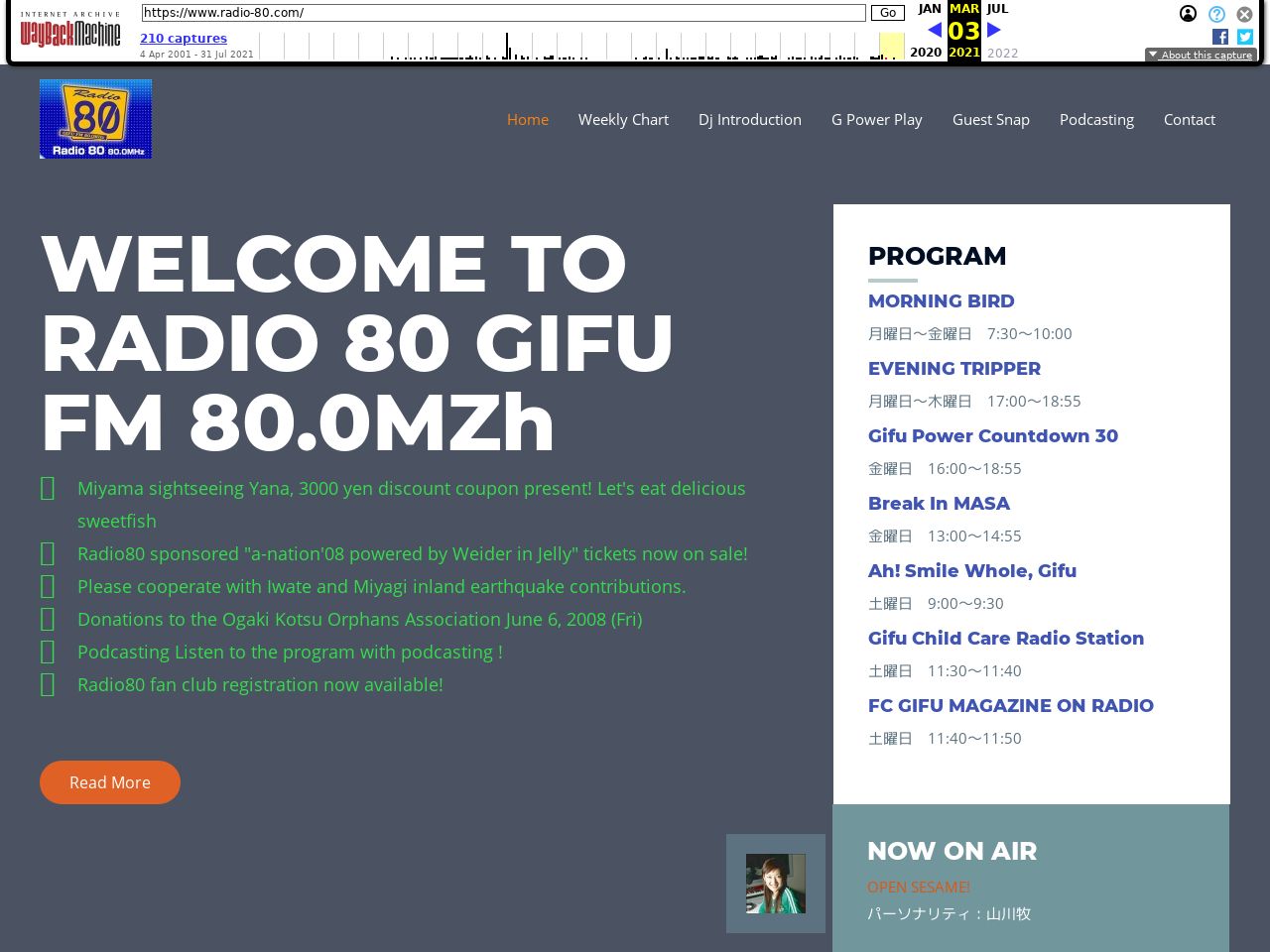Share capture on Facebook icon
This screenshot has width=1270, height=952.
[x=1220, y=37]
